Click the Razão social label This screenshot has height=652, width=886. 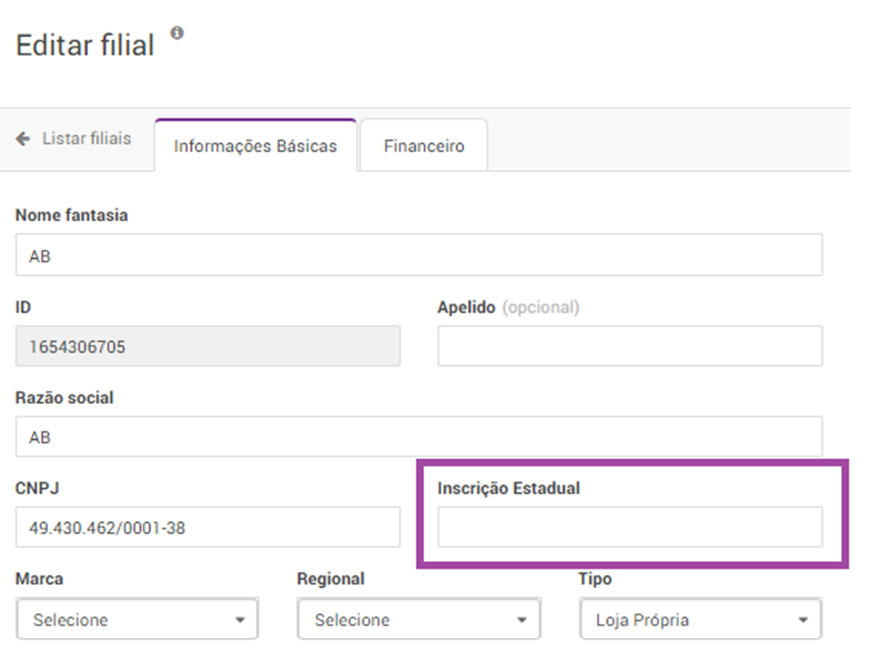pos(65,398)
